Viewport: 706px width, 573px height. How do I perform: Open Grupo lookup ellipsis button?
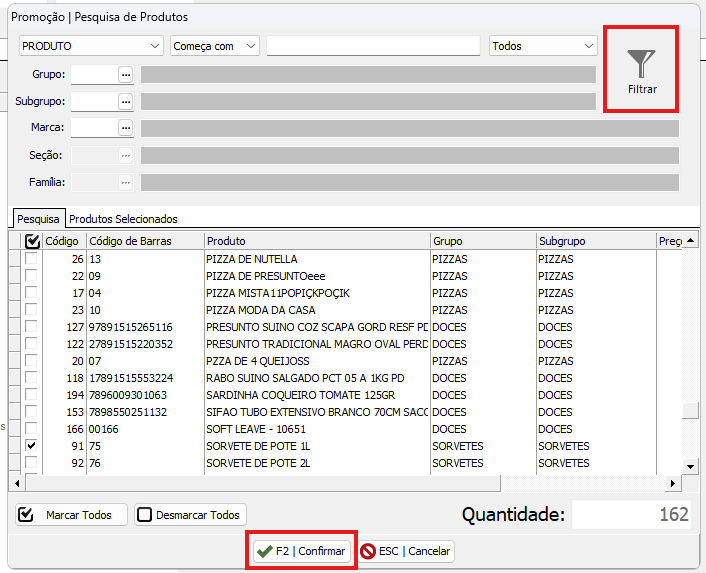(x=125, y=74)
